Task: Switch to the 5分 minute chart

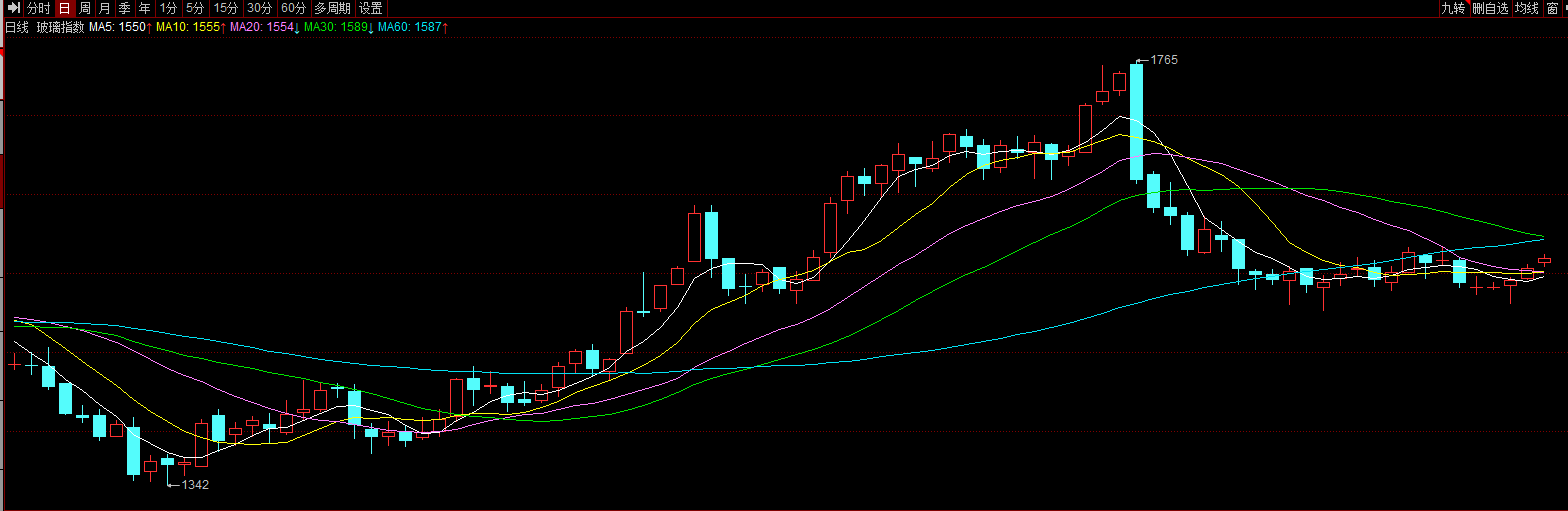Action: tap(194, 8)
